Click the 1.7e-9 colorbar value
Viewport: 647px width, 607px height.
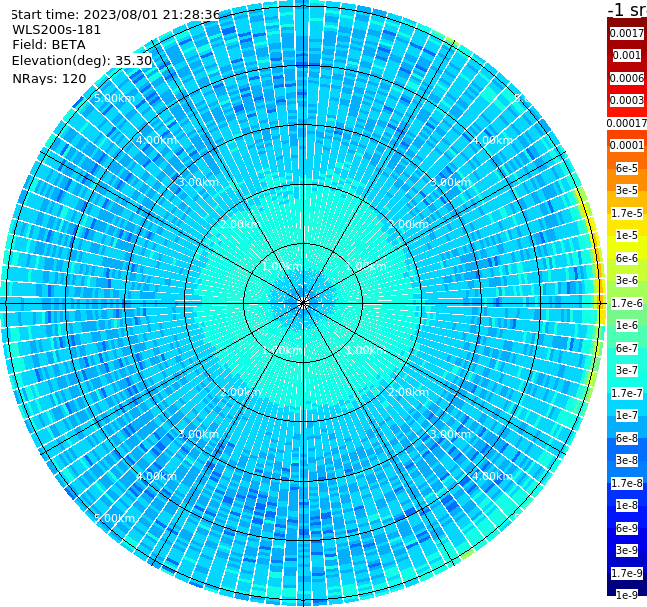coord(627,573)
